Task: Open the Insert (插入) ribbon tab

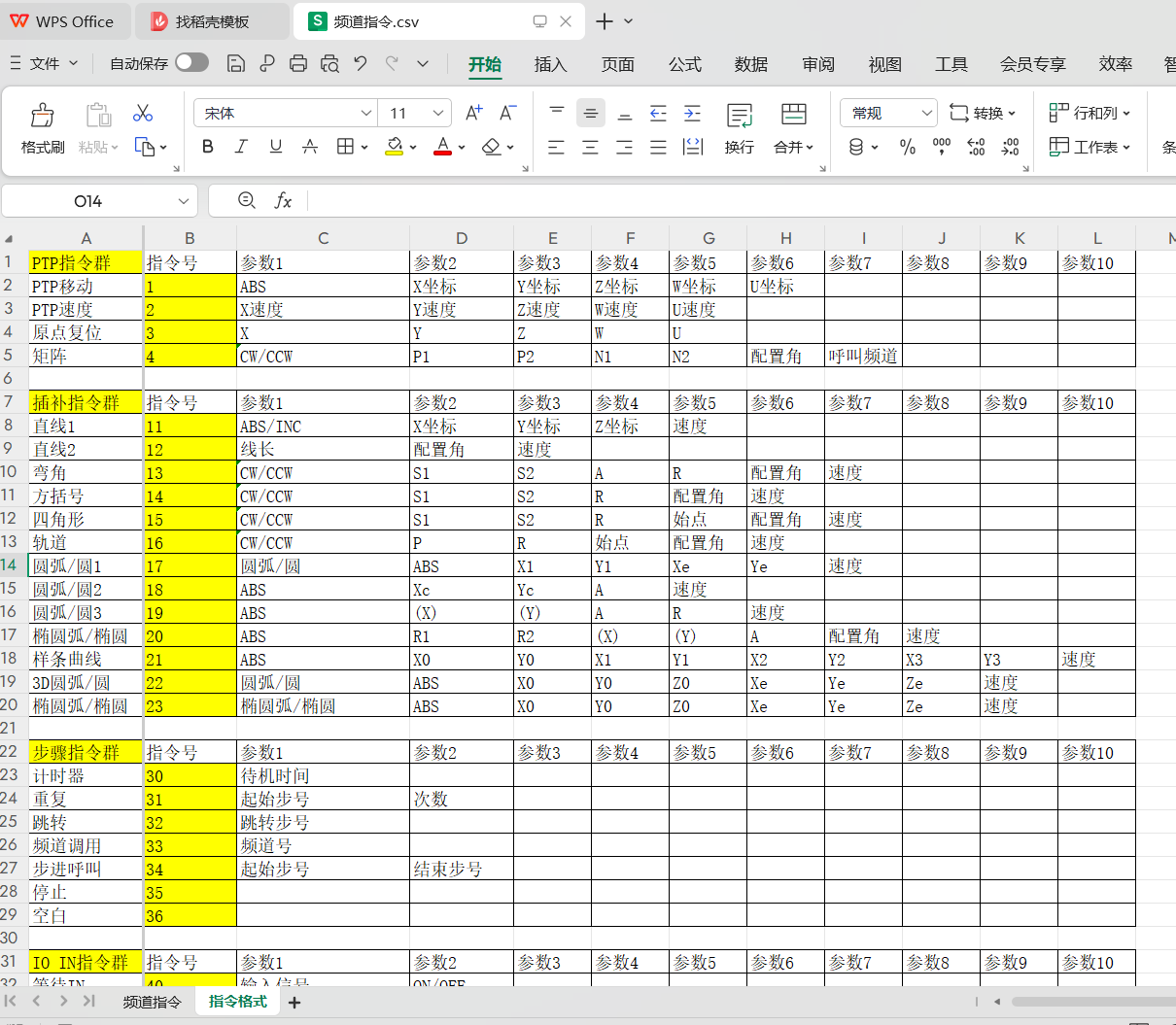Action: coord(550,64)
